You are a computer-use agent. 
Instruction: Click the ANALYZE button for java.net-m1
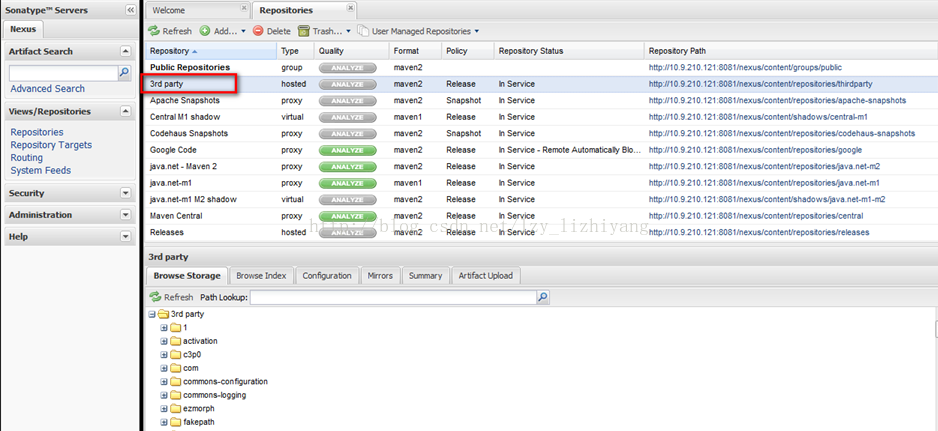[348, 183]
